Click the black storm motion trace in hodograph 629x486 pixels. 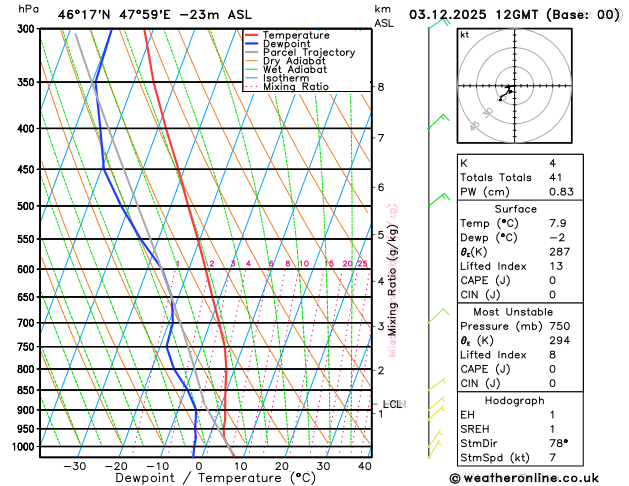(506, 95)
